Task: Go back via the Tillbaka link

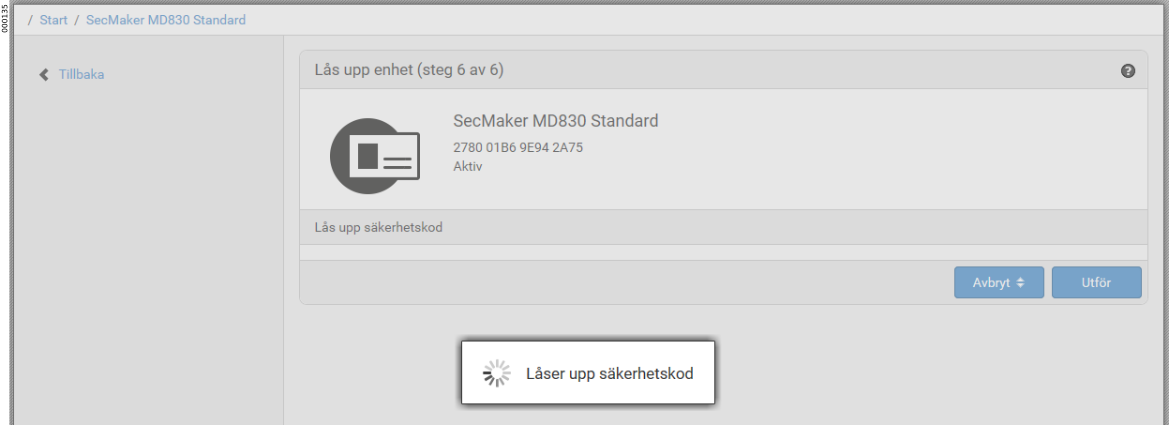Action: point(81,75)
